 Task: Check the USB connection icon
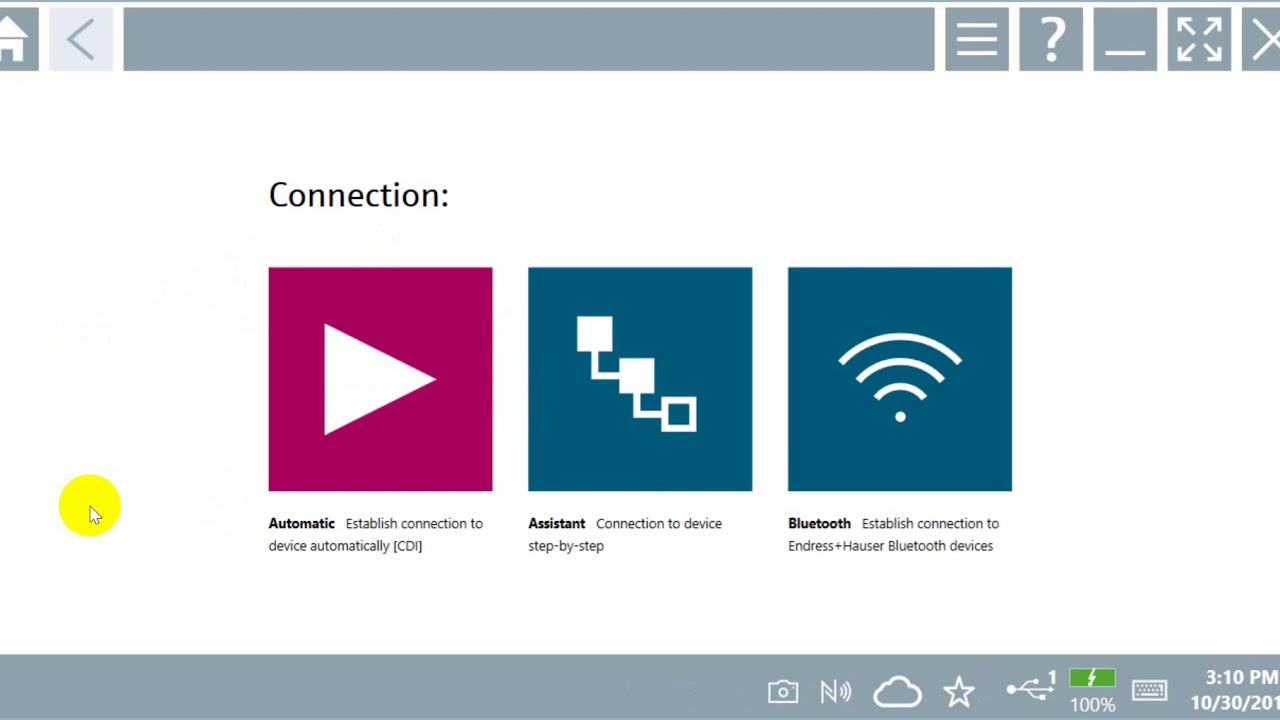coord(1031,686)
